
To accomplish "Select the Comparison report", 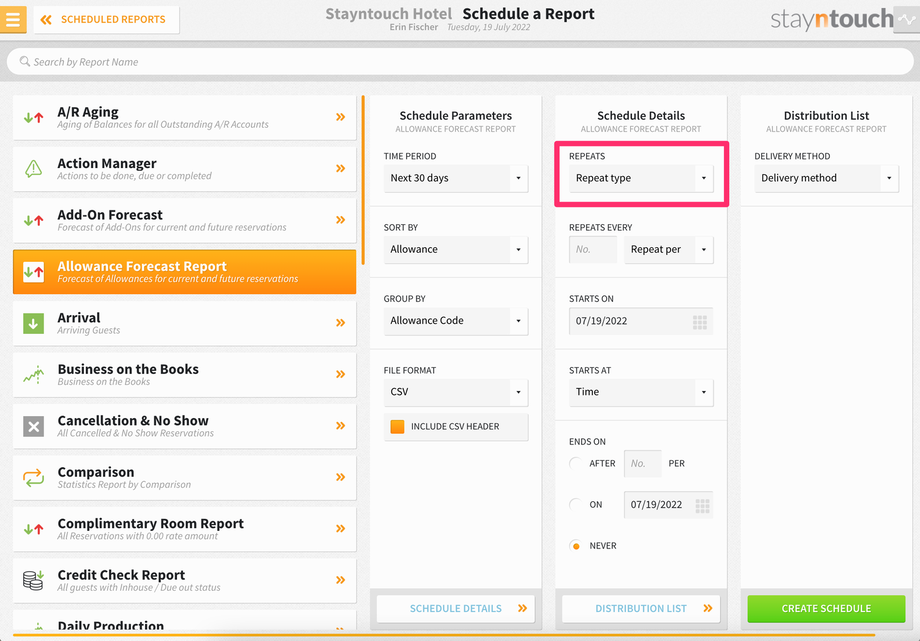I will pos(184,478).
